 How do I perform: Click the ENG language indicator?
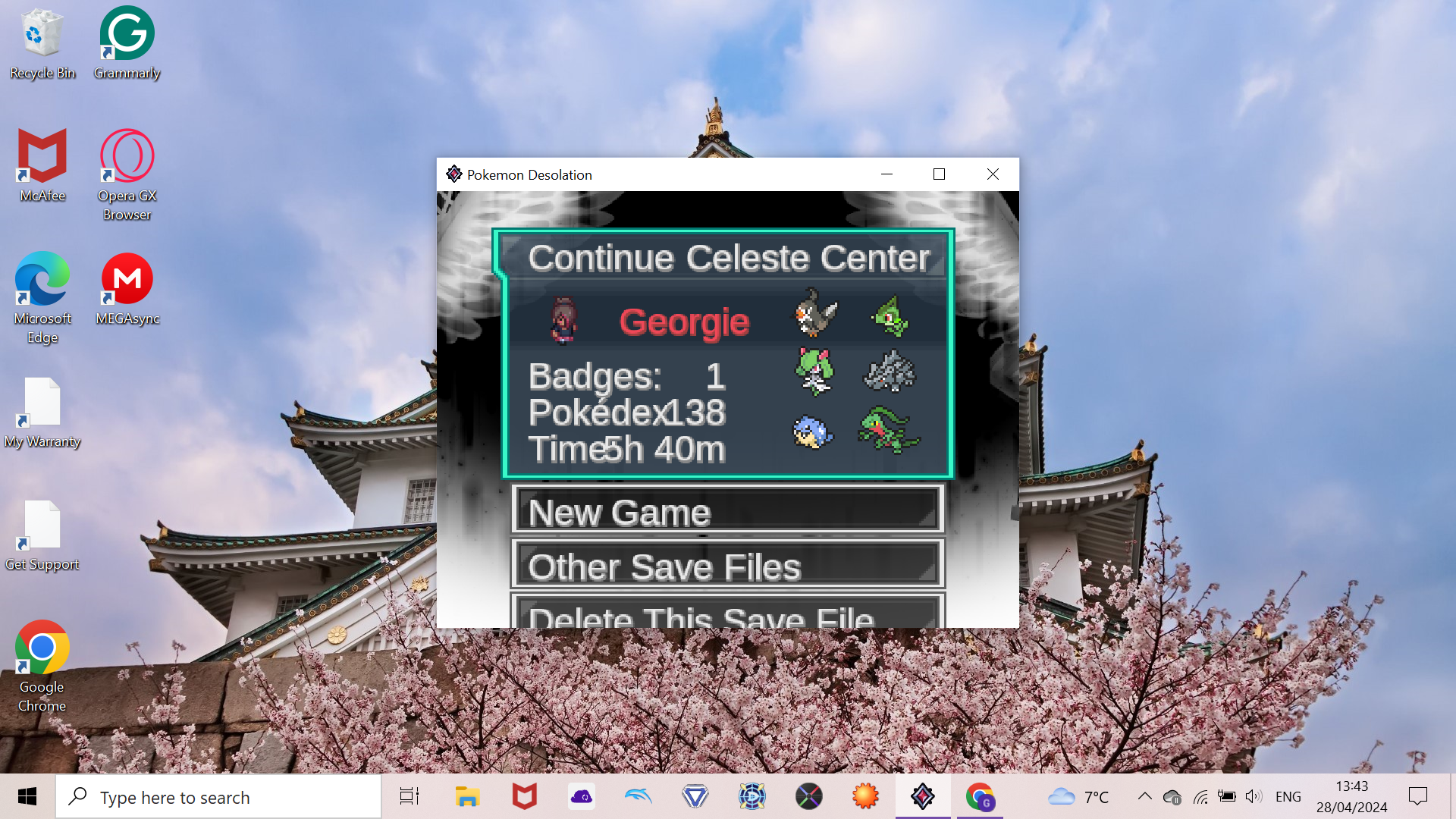click(1288, 797)
